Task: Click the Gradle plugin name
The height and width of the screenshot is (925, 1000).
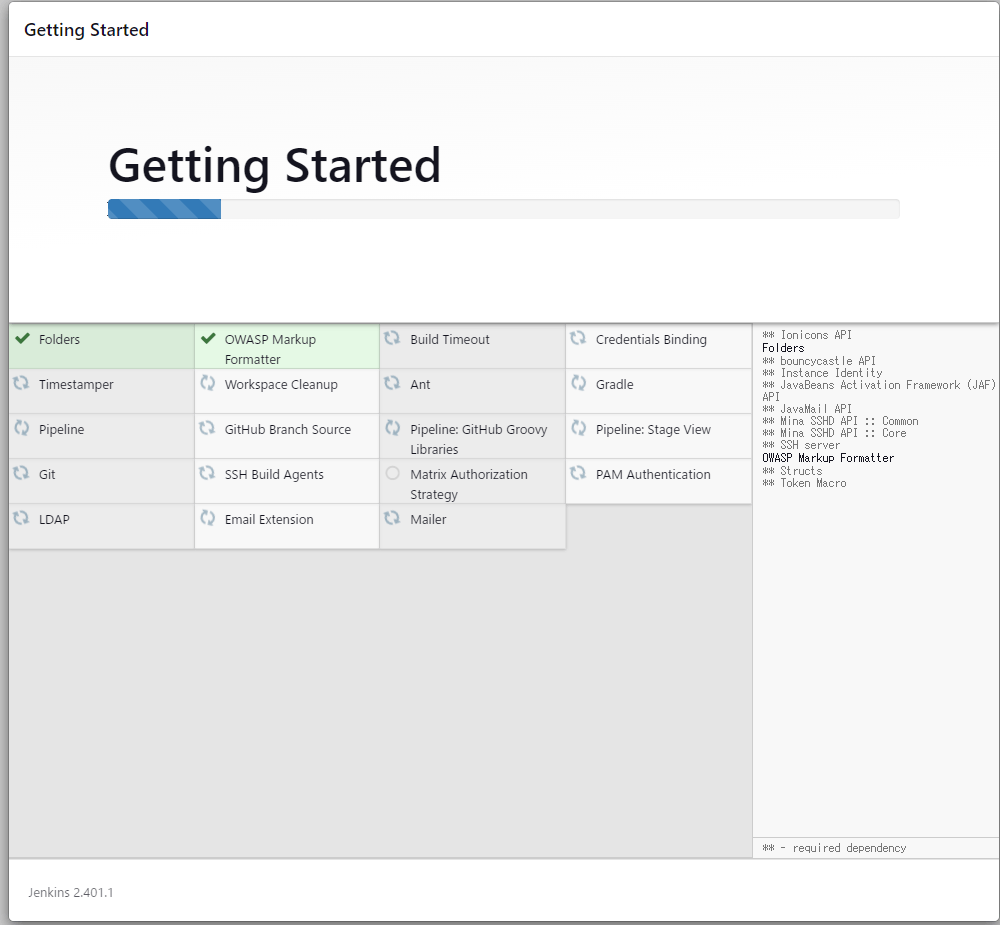Action: [x=614, y=385]
